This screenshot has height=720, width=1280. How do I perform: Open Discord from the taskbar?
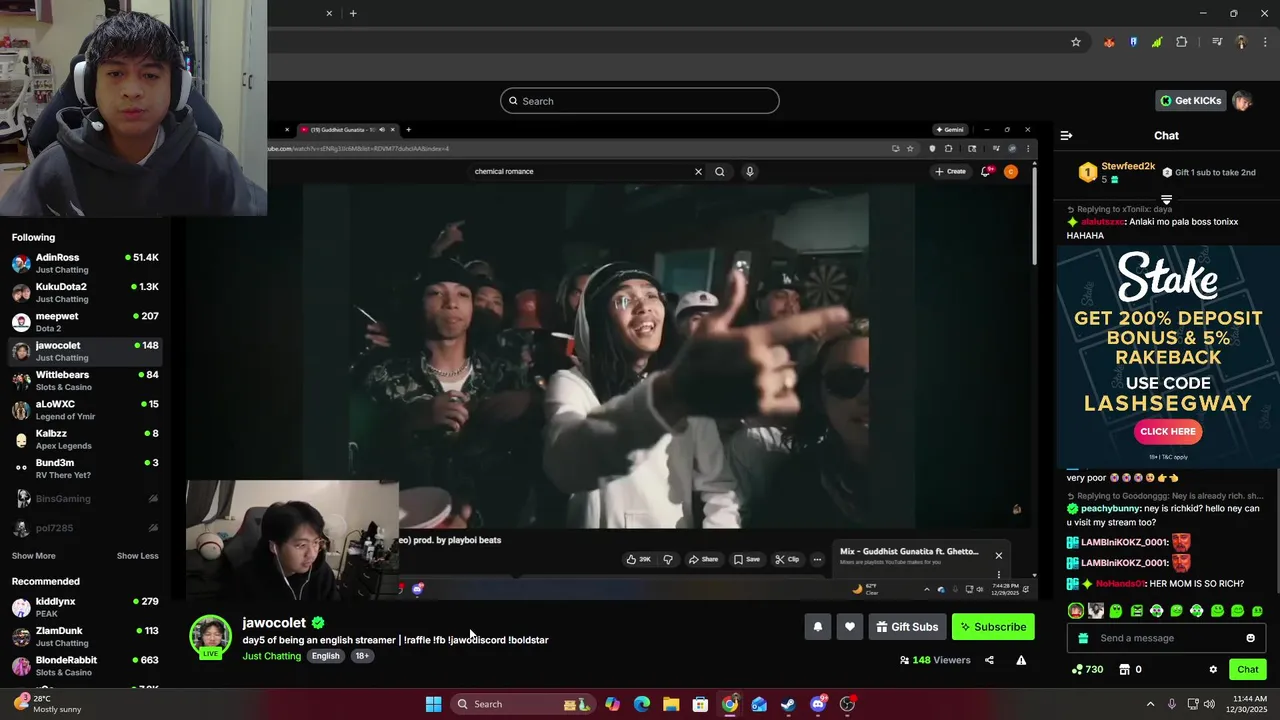(818, 704)
